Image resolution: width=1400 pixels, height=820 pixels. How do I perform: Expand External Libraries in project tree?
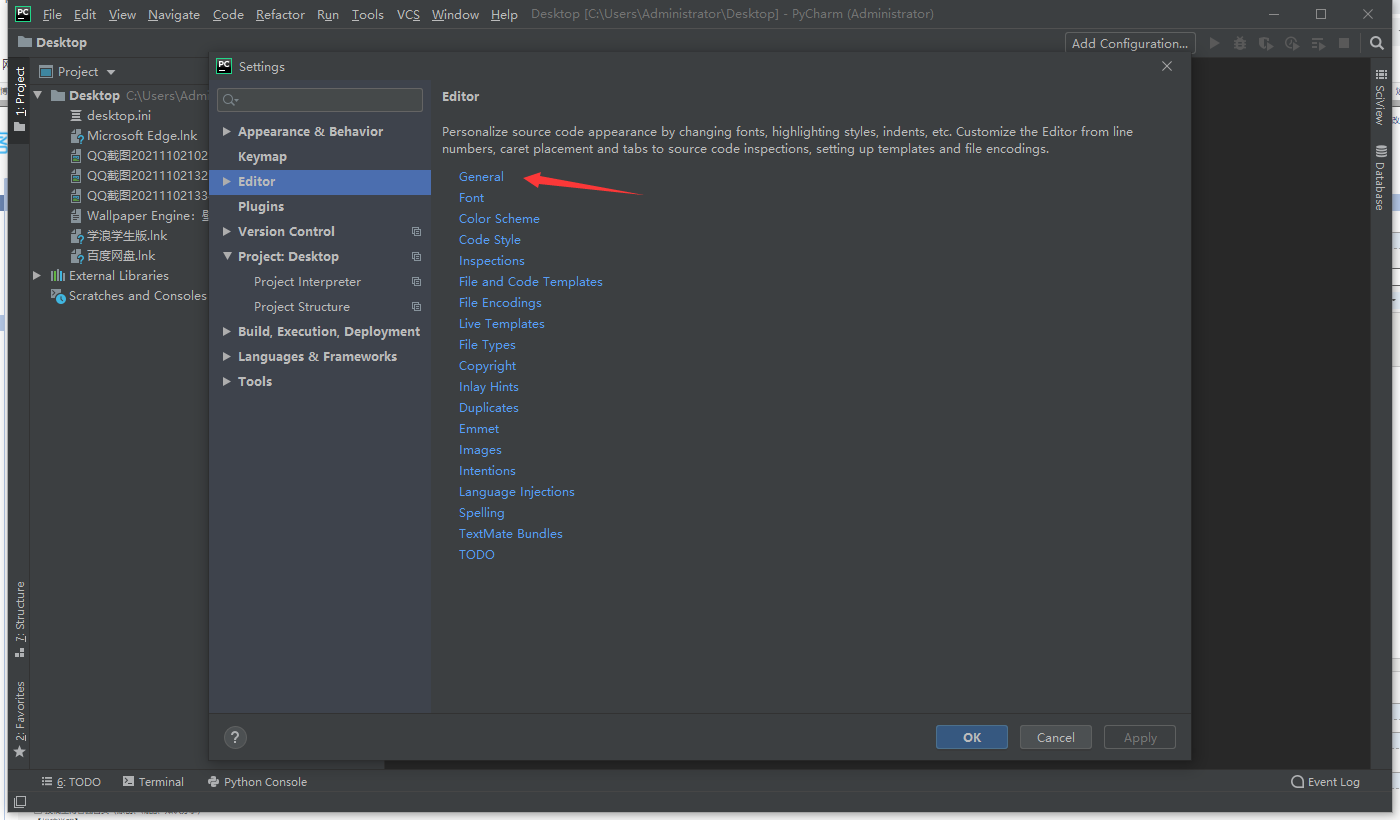pos(37,275)
